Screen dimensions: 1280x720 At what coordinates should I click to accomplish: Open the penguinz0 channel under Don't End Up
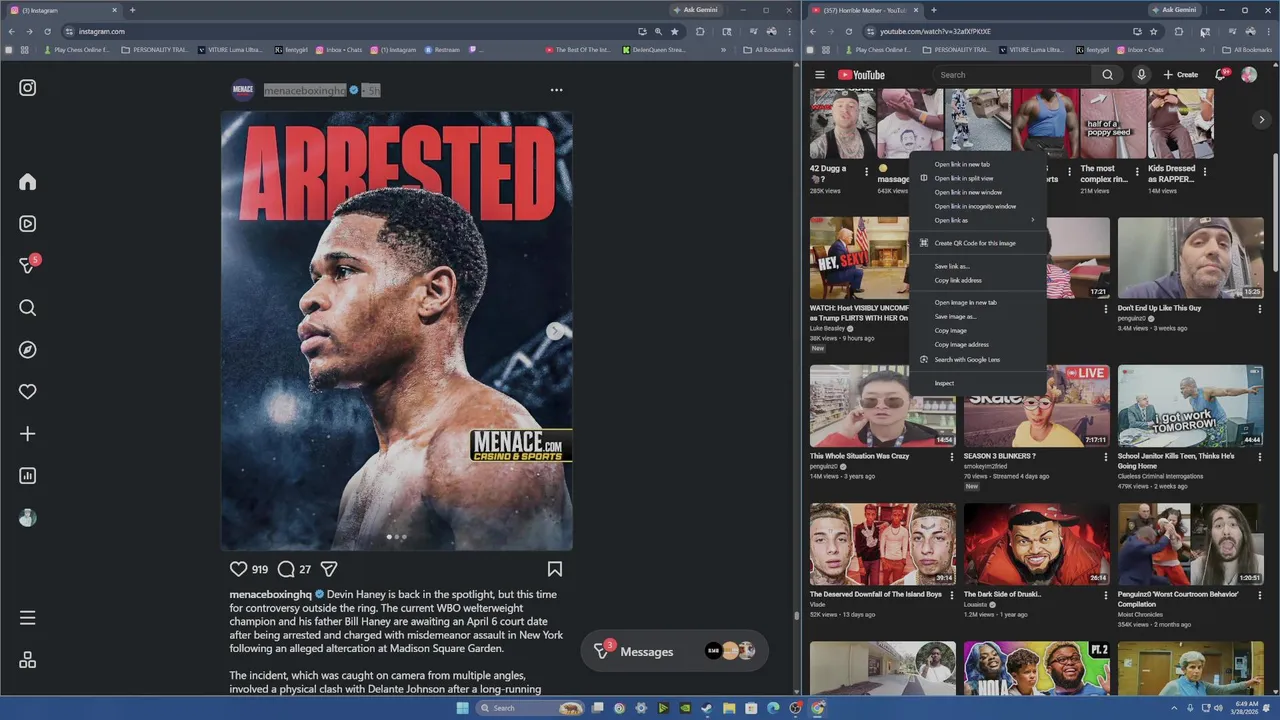pos(1132,318)
